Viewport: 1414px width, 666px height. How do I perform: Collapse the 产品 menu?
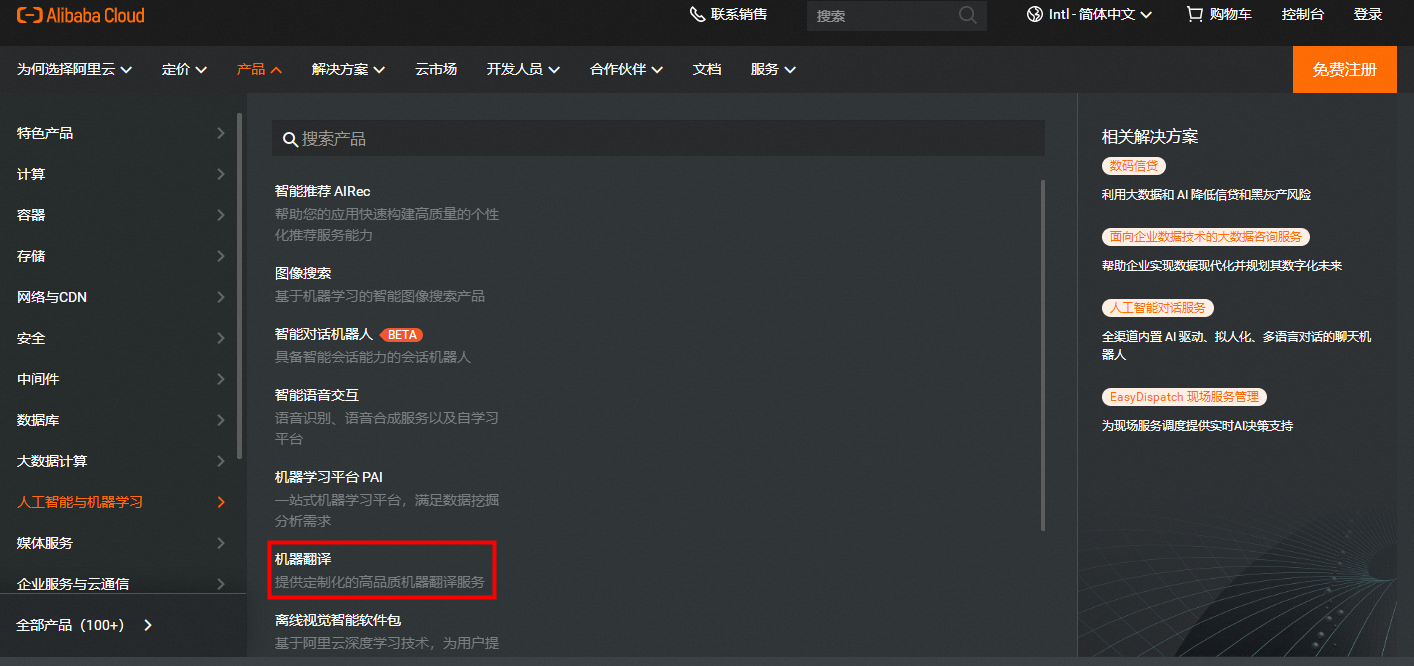pyautogui.click(x=260, y=69)
